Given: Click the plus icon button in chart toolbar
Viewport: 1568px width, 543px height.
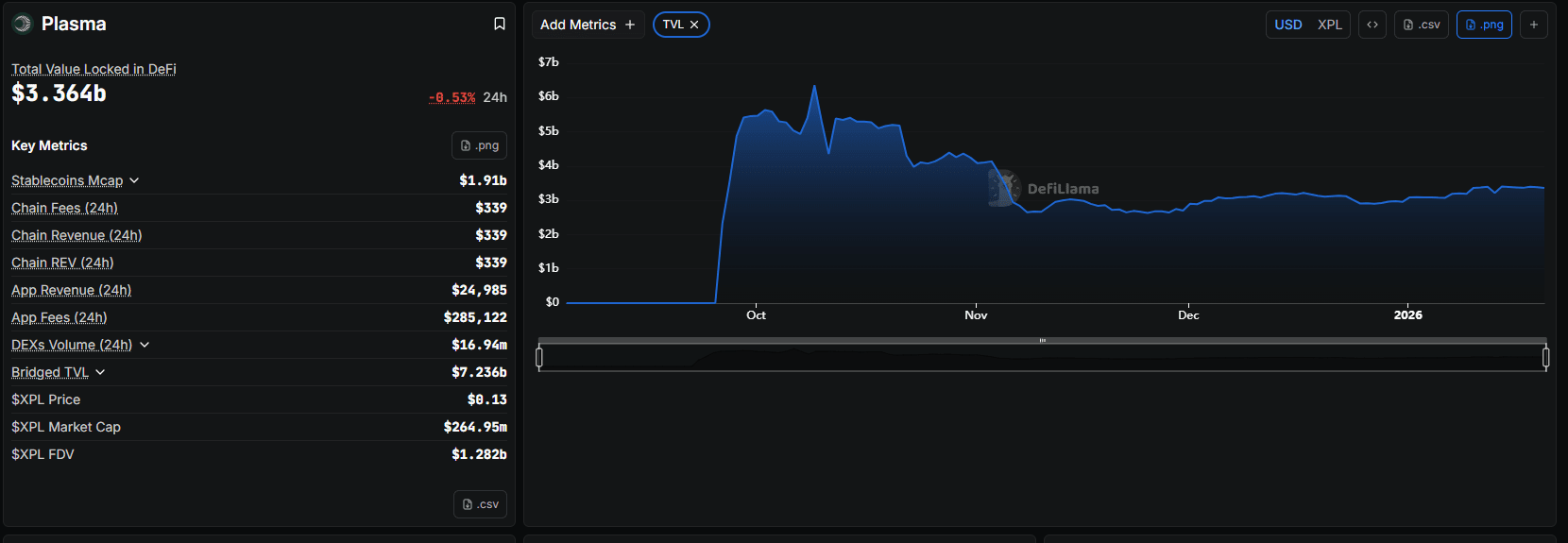Looking at the screenshot, I should coord(1534,25).
